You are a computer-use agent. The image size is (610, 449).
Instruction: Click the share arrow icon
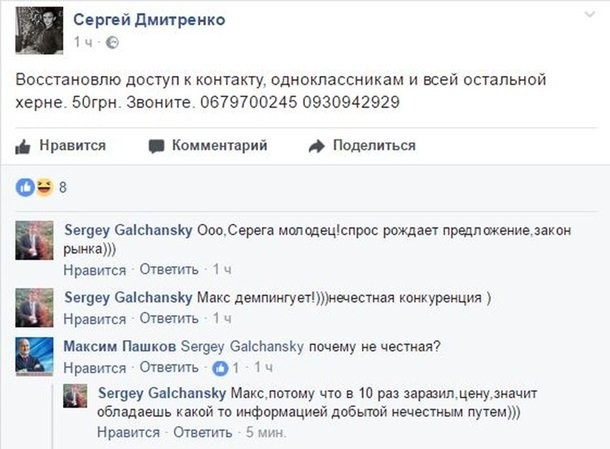[x=317, y=146]
